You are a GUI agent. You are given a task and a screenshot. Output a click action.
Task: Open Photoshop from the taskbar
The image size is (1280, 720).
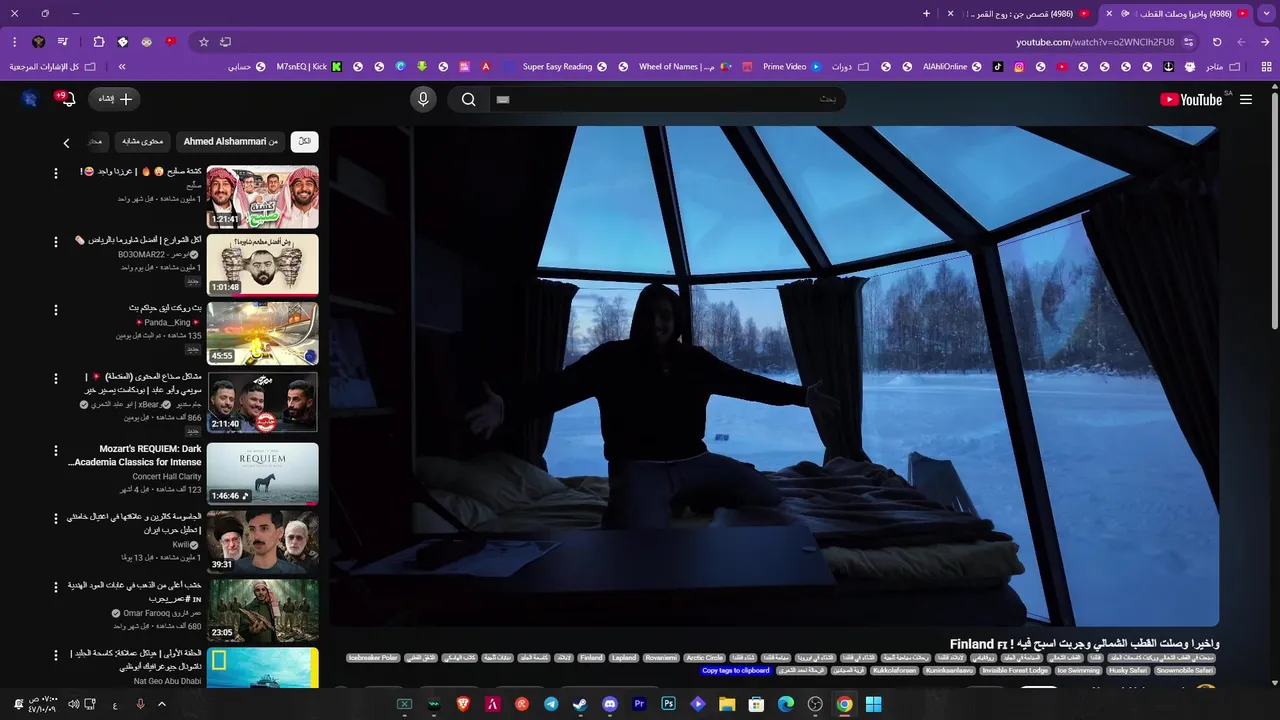point(668,705)
